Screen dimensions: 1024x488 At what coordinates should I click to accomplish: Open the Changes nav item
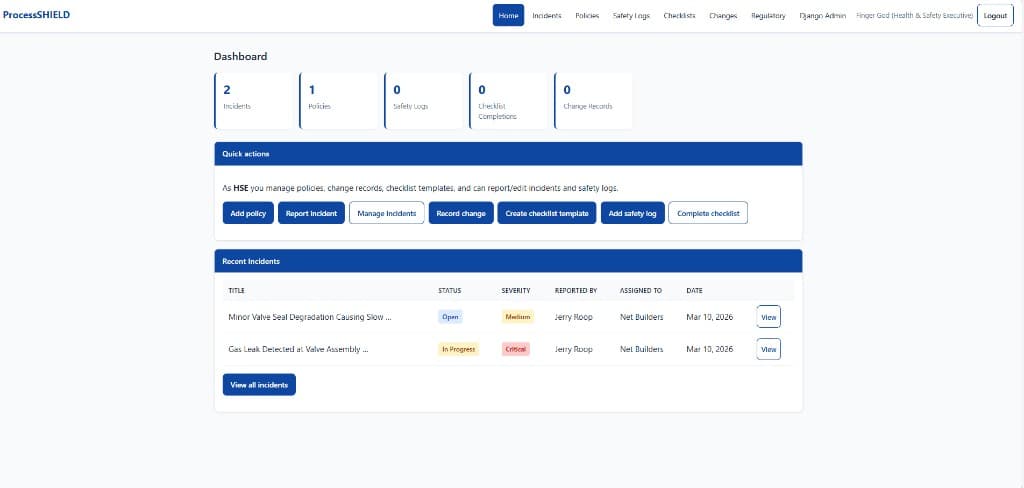(x=723, y=16)
